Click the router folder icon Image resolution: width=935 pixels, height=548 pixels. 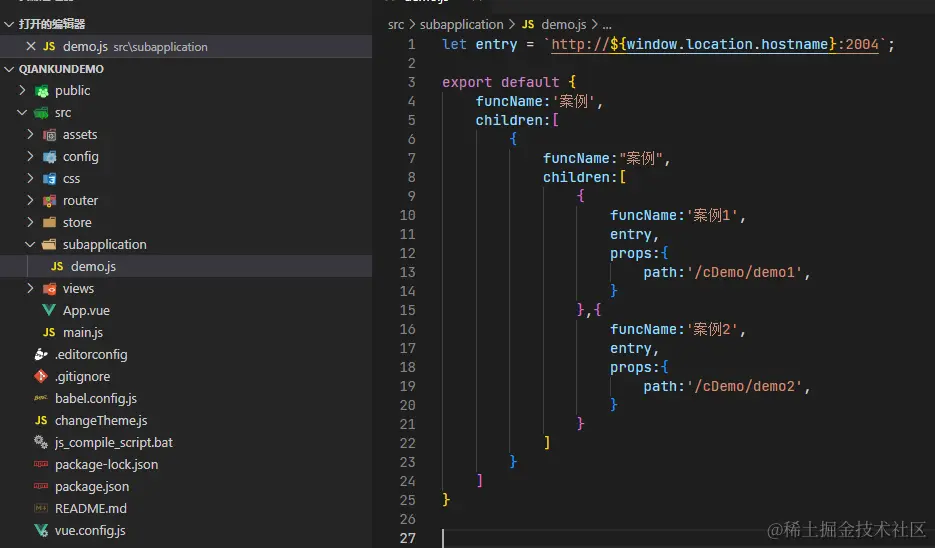pyautogui.click(x=49, y=201)
